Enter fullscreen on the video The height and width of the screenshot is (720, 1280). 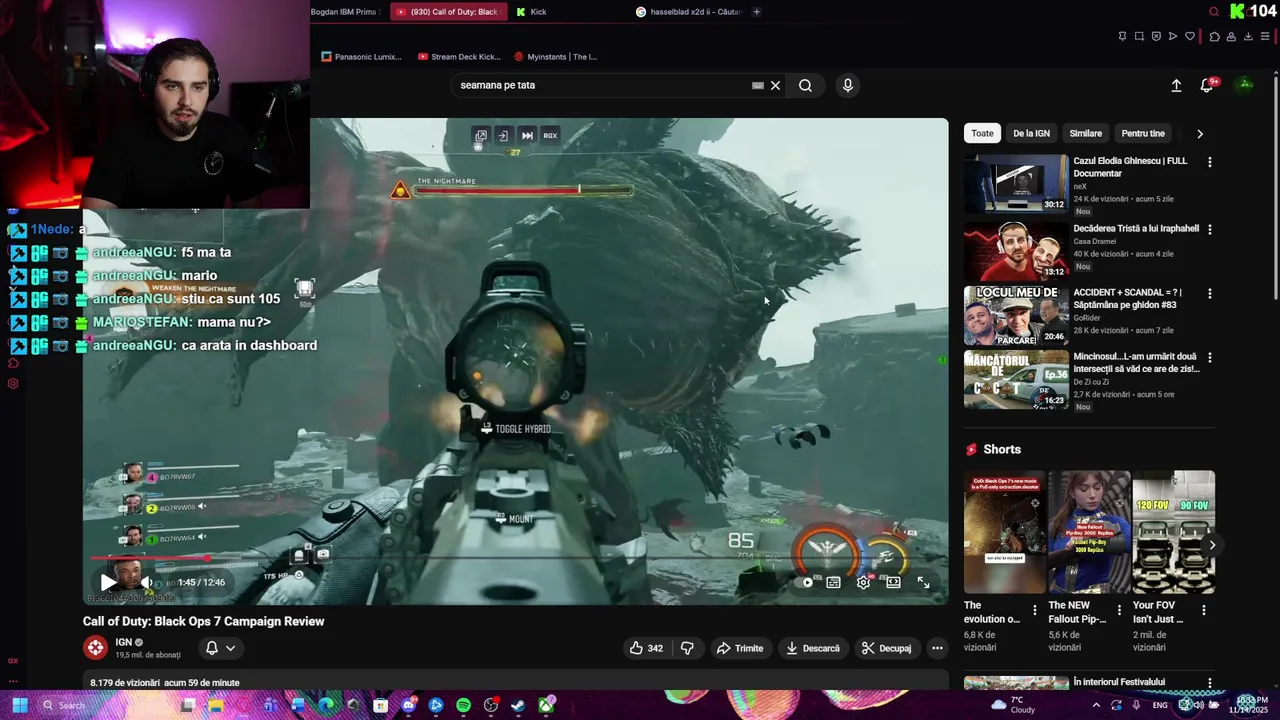tap(923, 582)
